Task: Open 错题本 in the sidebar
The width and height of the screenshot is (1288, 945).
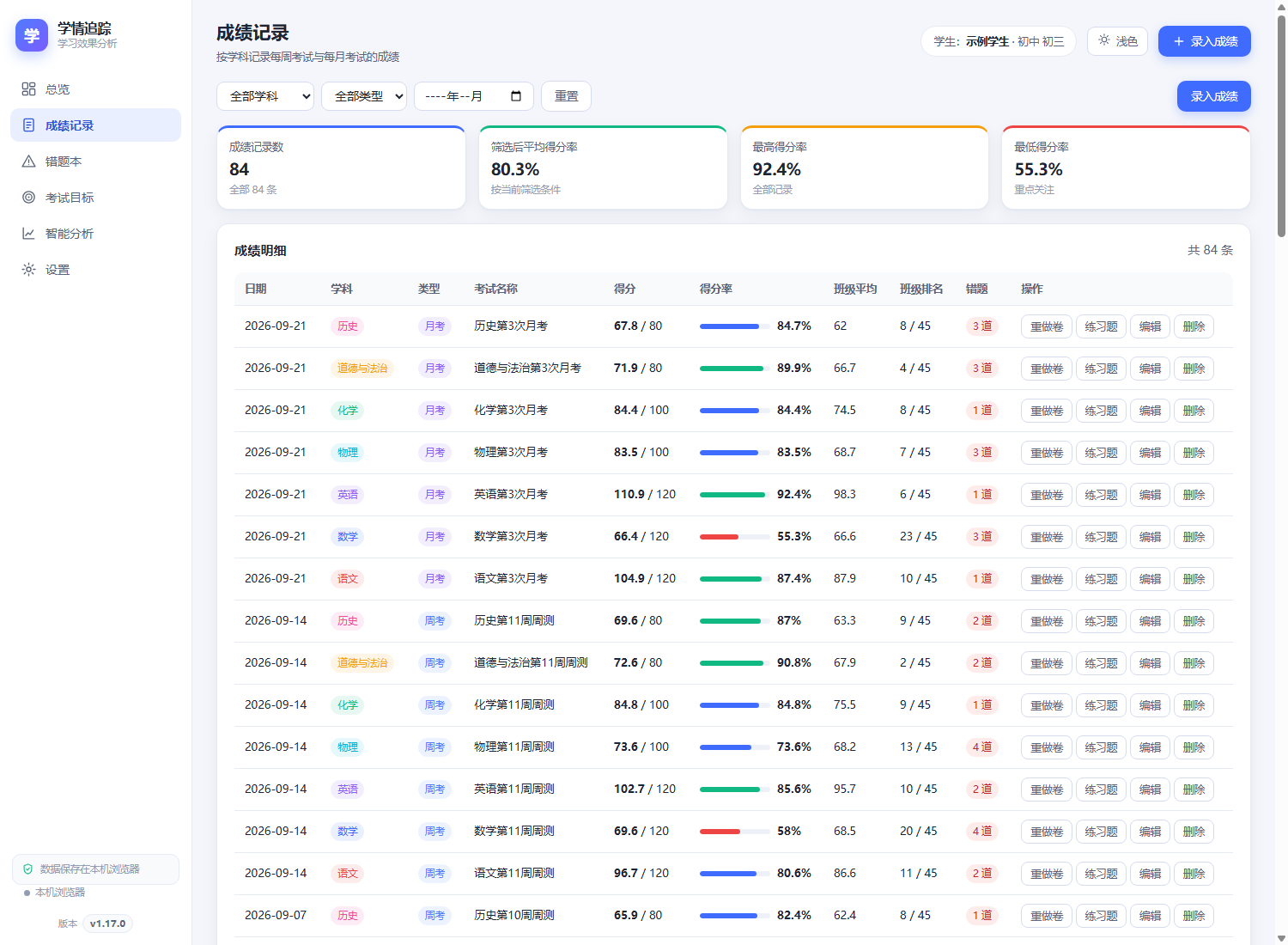Action: tap(95, 162)
